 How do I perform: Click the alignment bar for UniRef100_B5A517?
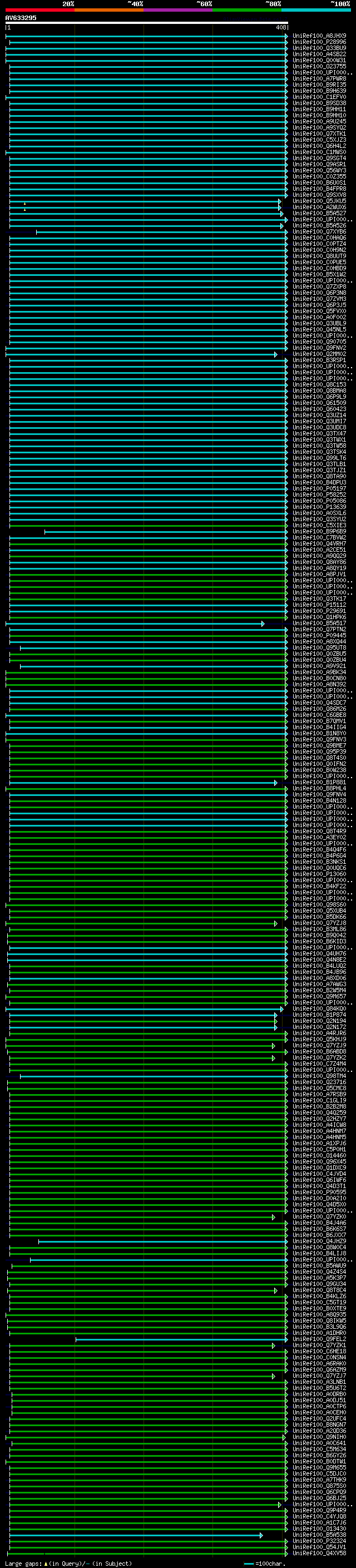[135, 624]
